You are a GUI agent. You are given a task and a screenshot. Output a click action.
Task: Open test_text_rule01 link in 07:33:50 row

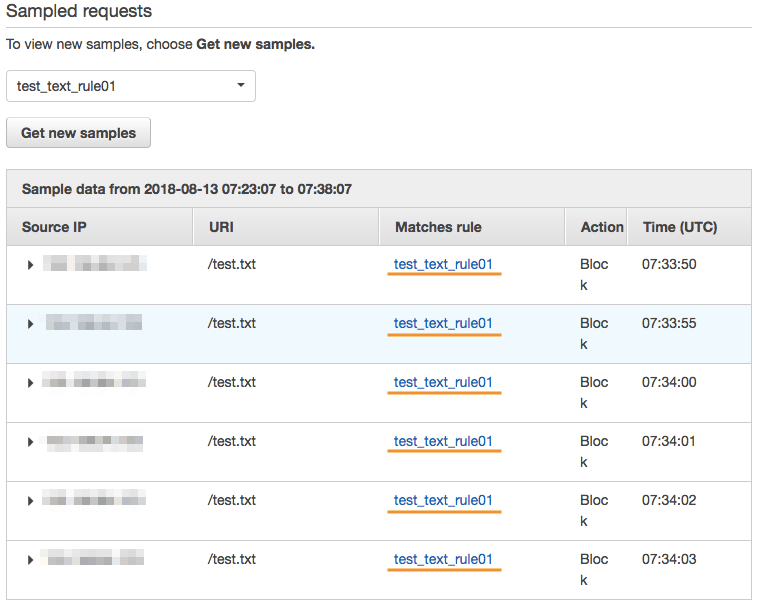click(443, 265)
